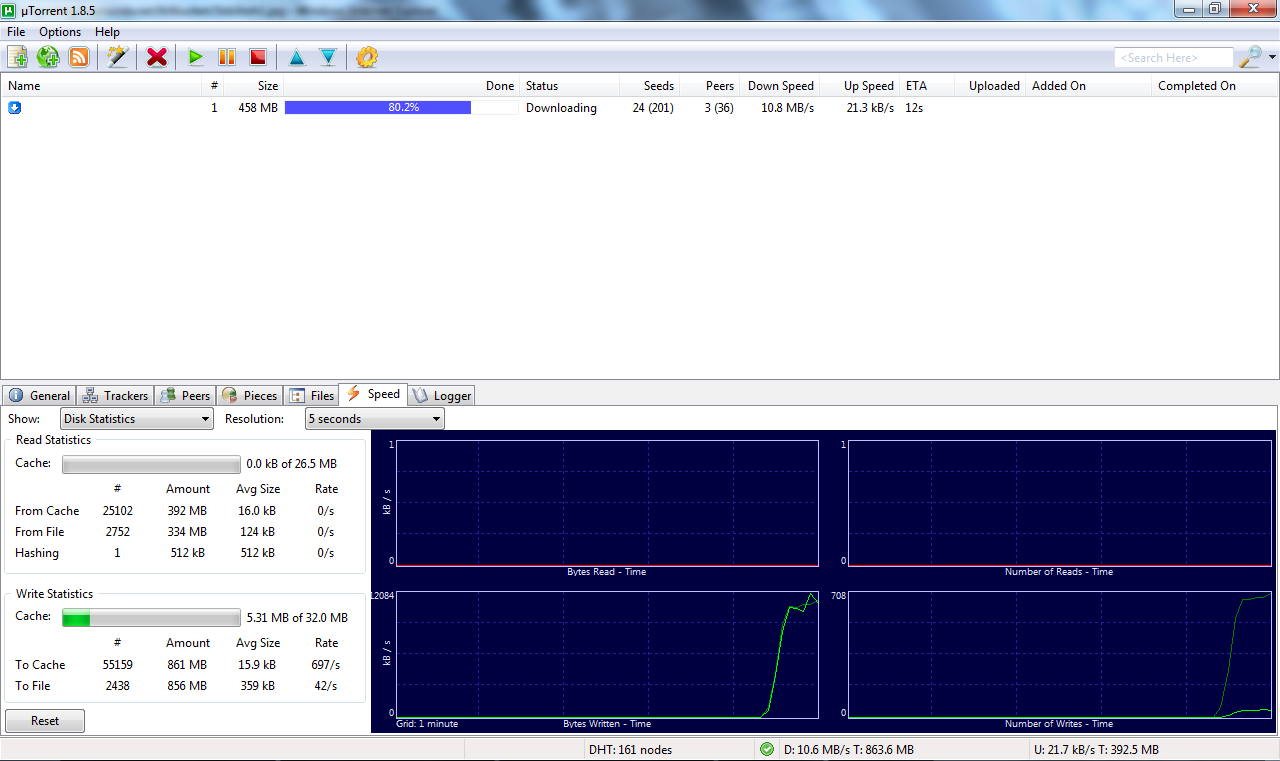Click the DHT: 161 nodes status entry

(630, 749)
